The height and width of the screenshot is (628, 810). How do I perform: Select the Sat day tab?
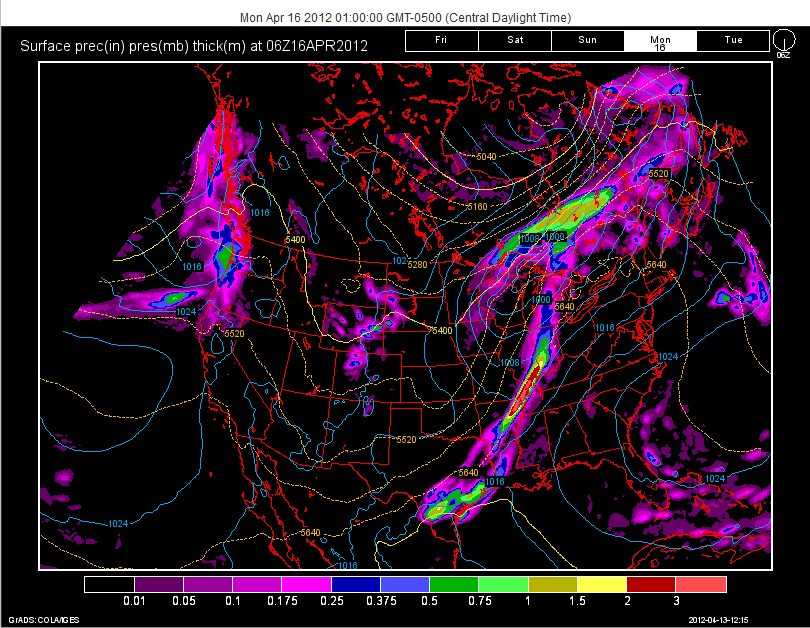coord(515,41)
